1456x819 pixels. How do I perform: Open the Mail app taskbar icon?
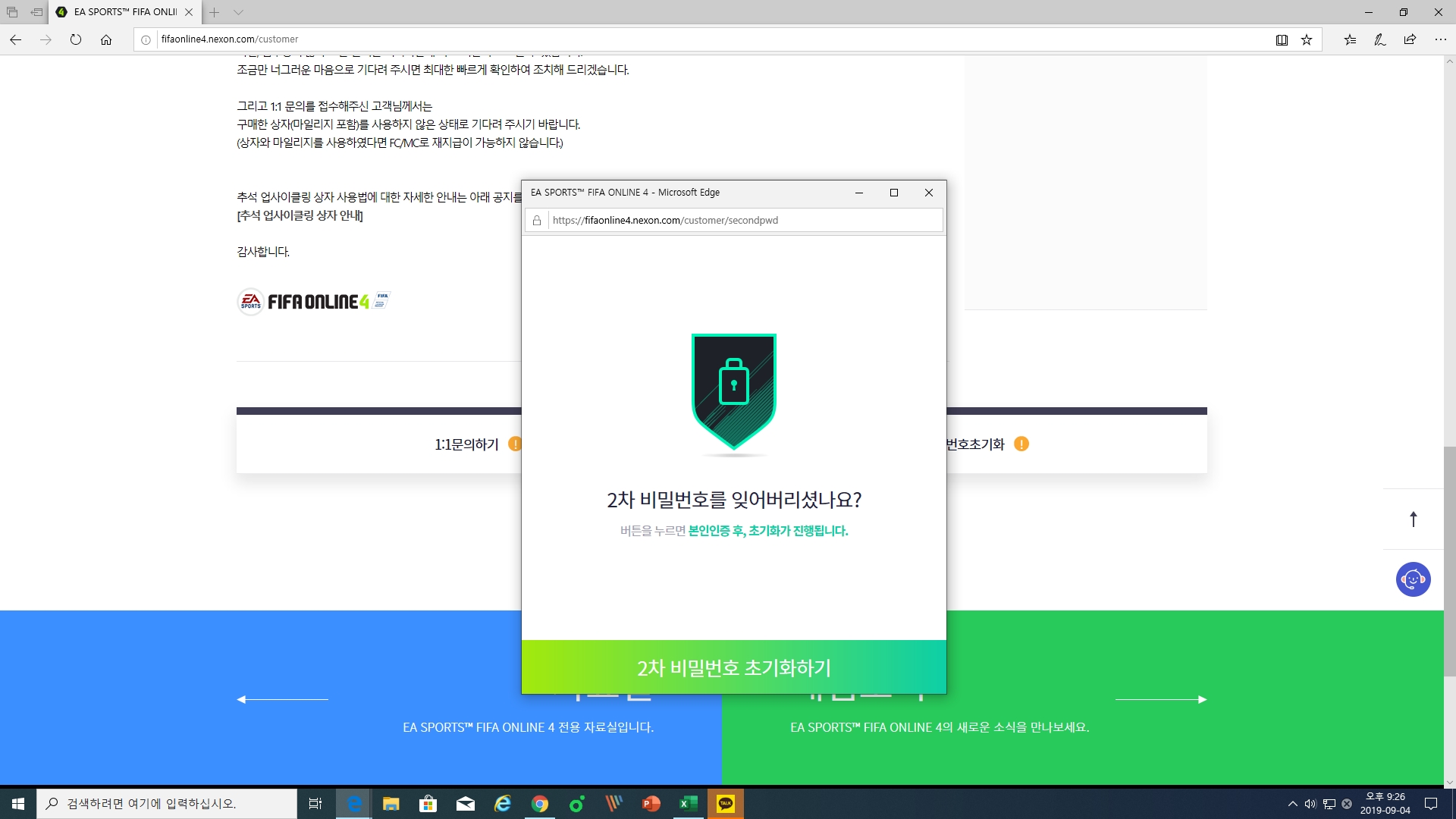(465, 804)
